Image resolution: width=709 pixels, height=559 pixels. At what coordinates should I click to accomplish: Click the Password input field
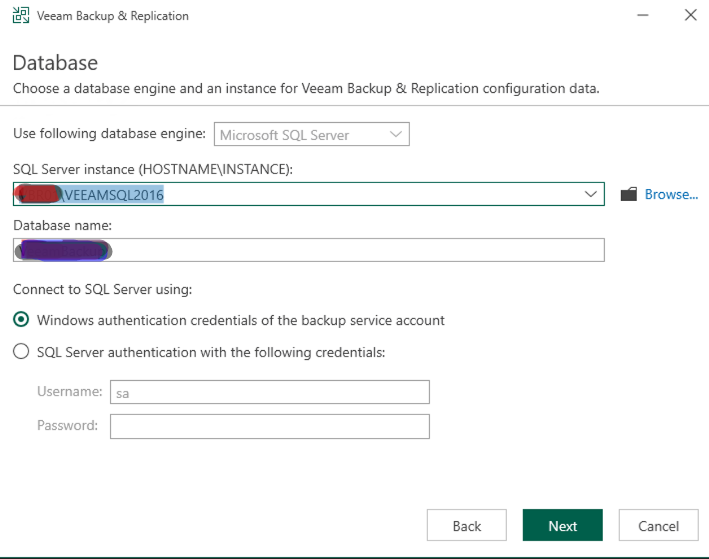pyautogui.click(x=269, y=426)
